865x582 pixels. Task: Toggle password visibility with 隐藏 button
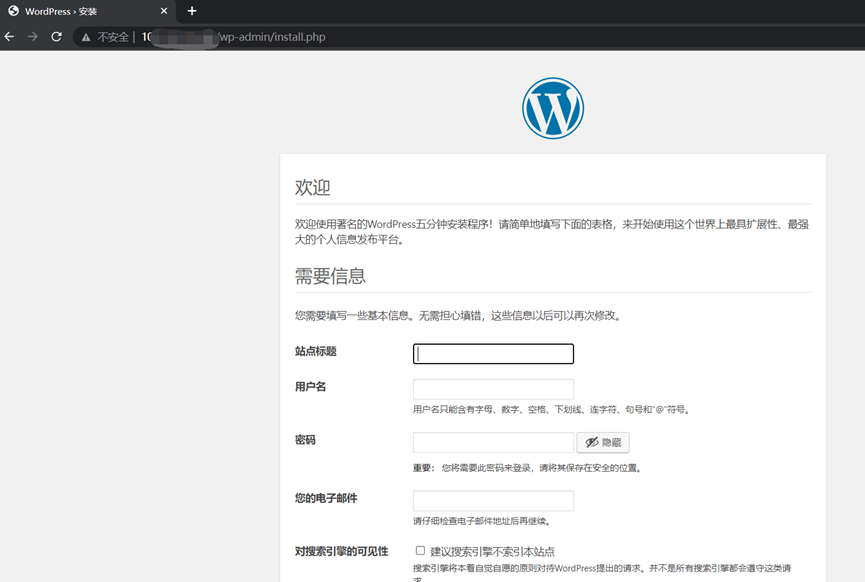(603, 442)
